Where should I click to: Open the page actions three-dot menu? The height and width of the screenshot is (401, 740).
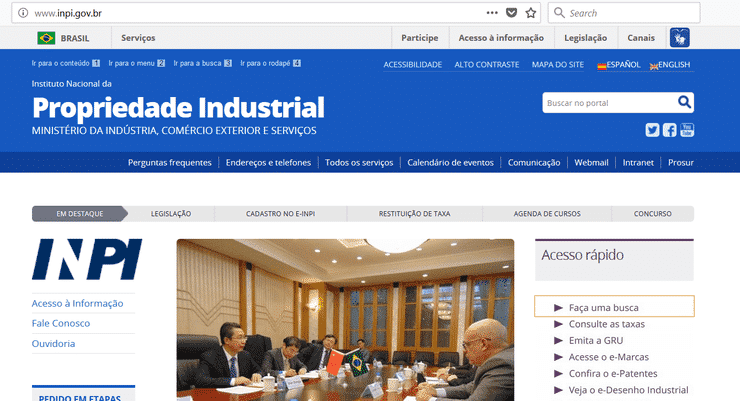coord(492,13)
